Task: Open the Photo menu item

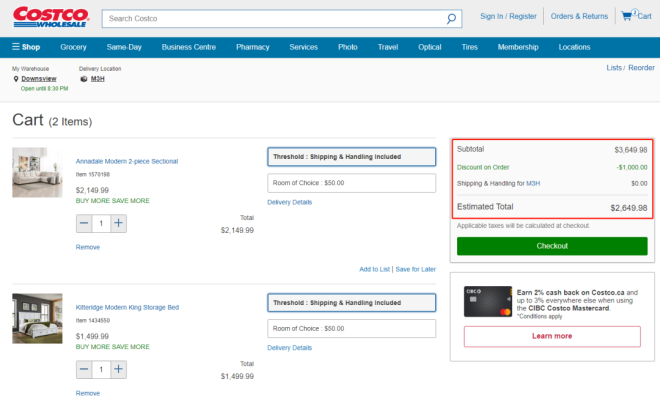Action: (x=348, y=47)
